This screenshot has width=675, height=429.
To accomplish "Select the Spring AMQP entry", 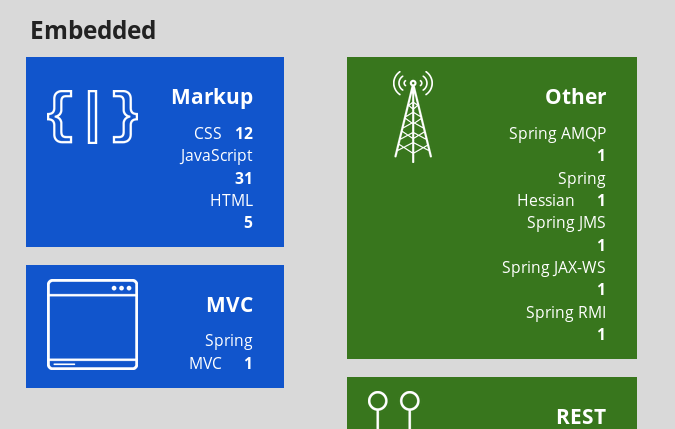I will 557,133.
